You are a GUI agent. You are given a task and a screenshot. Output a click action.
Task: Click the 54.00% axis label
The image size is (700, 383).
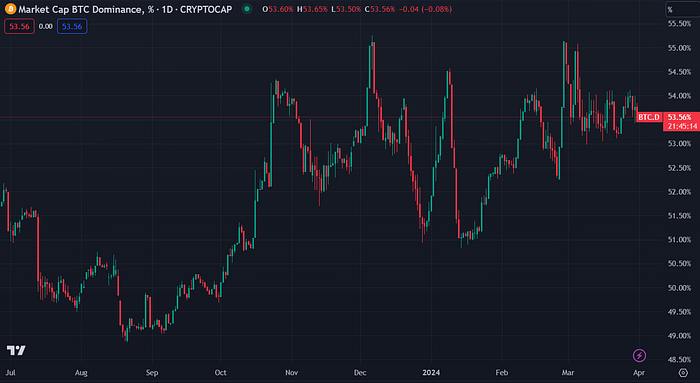click(x=679, y=96)
